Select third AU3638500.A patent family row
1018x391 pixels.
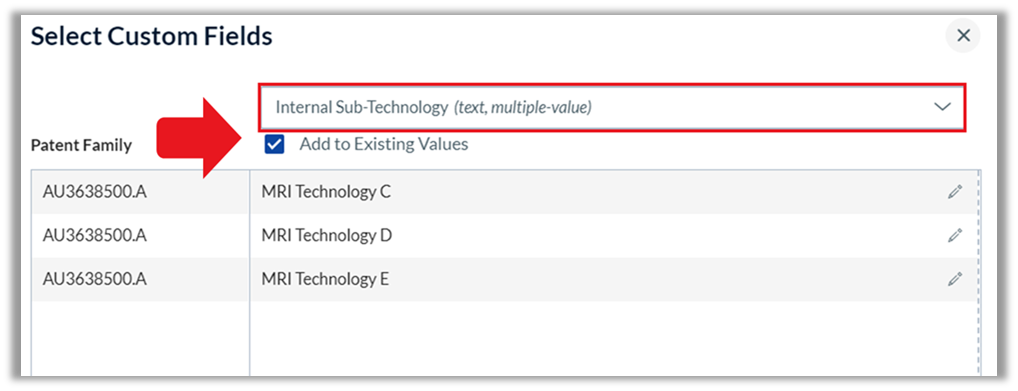pos(140,279)
